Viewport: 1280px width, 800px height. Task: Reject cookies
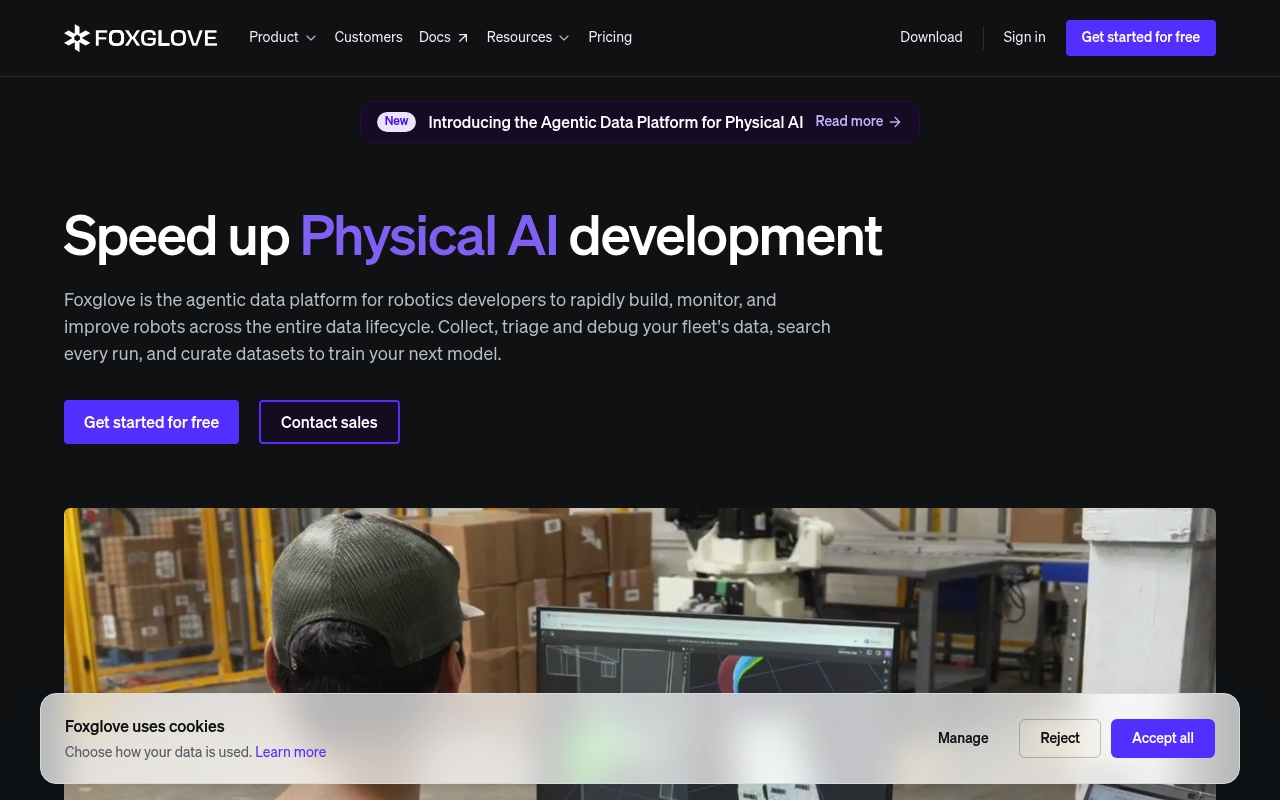[1060, 738]
